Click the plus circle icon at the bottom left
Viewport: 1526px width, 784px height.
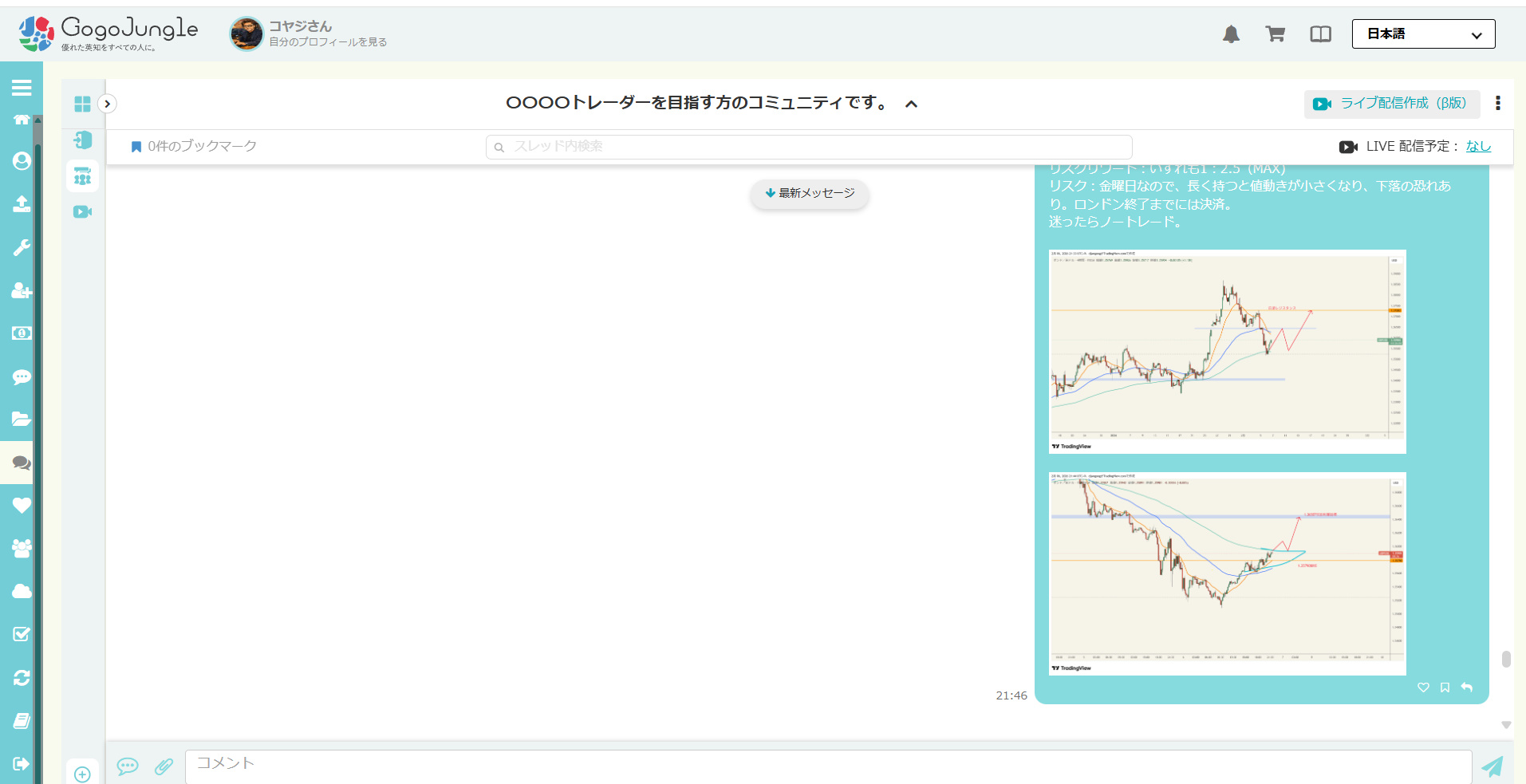pos(82,774)
